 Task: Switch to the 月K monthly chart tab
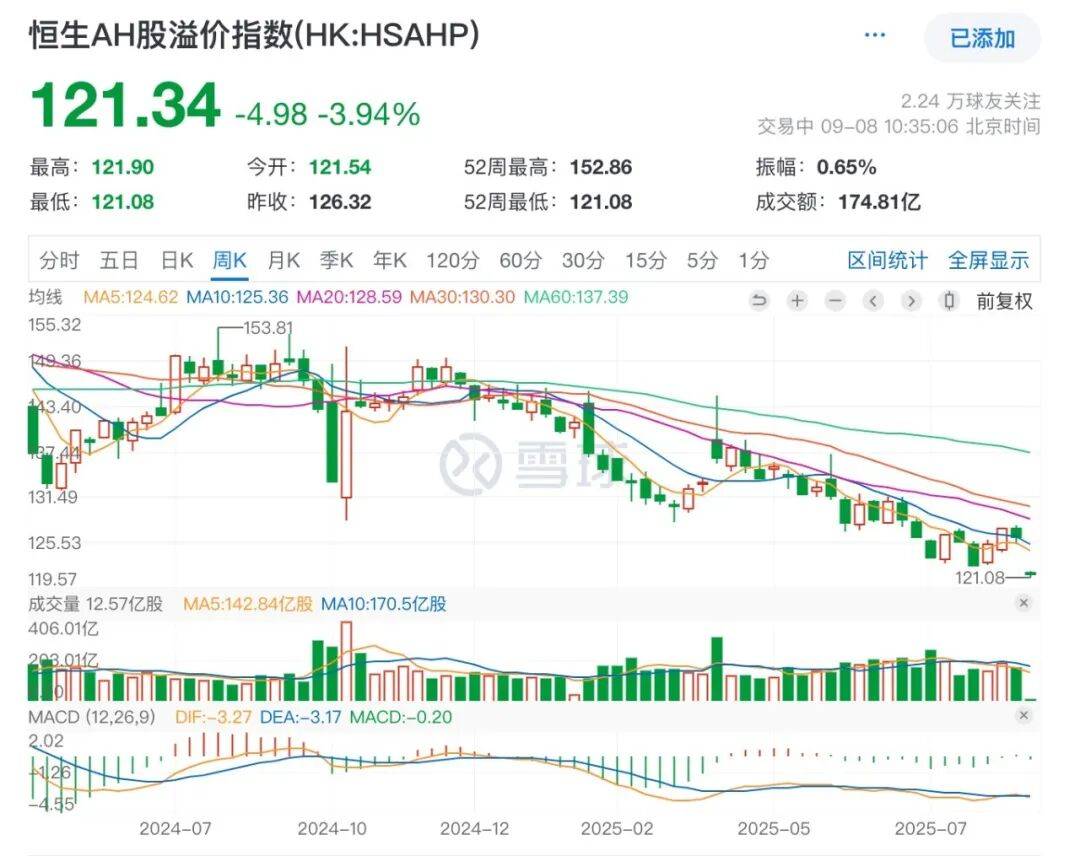[x=283, y=260]
